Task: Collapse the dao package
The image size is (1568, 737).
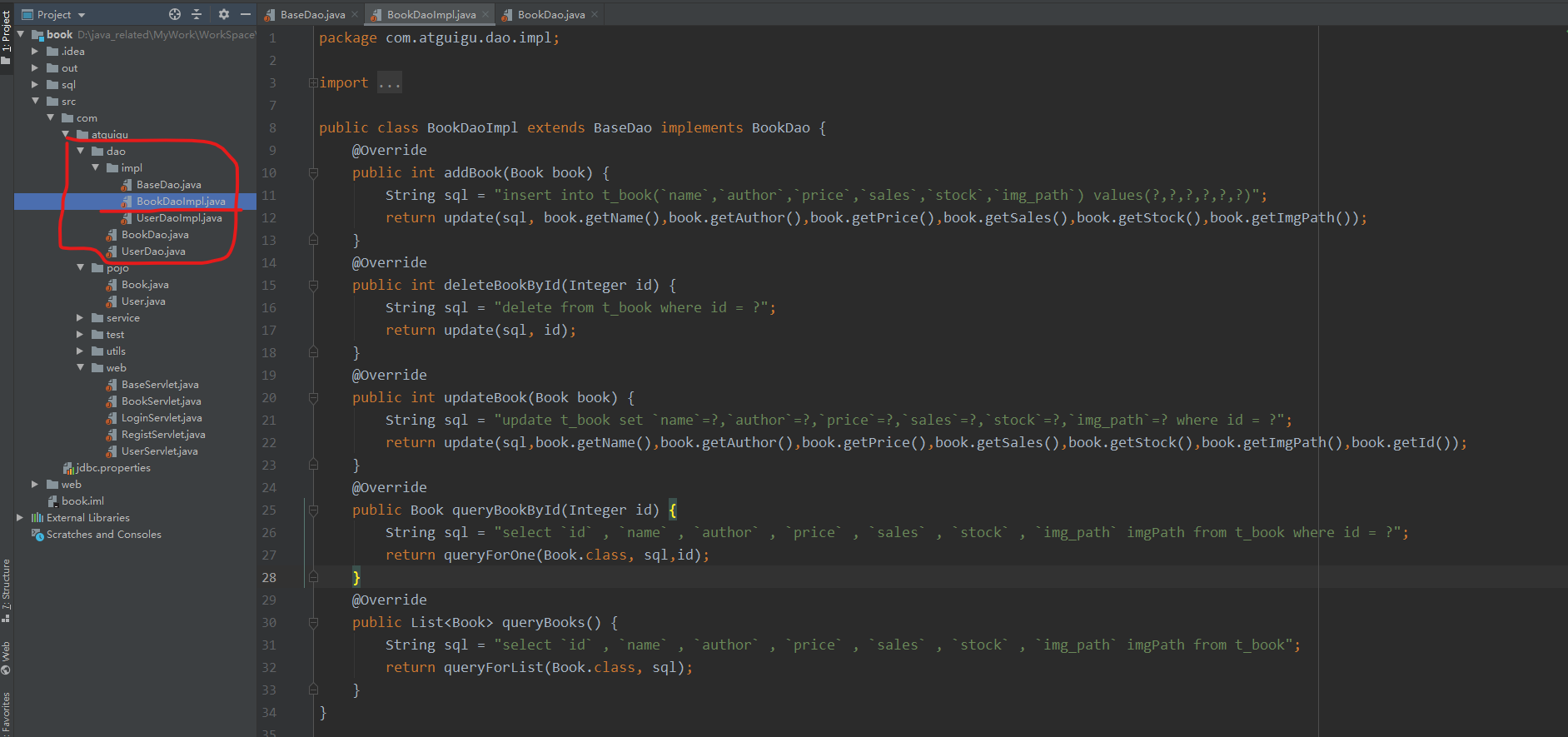Action: (x=81, y=151)
